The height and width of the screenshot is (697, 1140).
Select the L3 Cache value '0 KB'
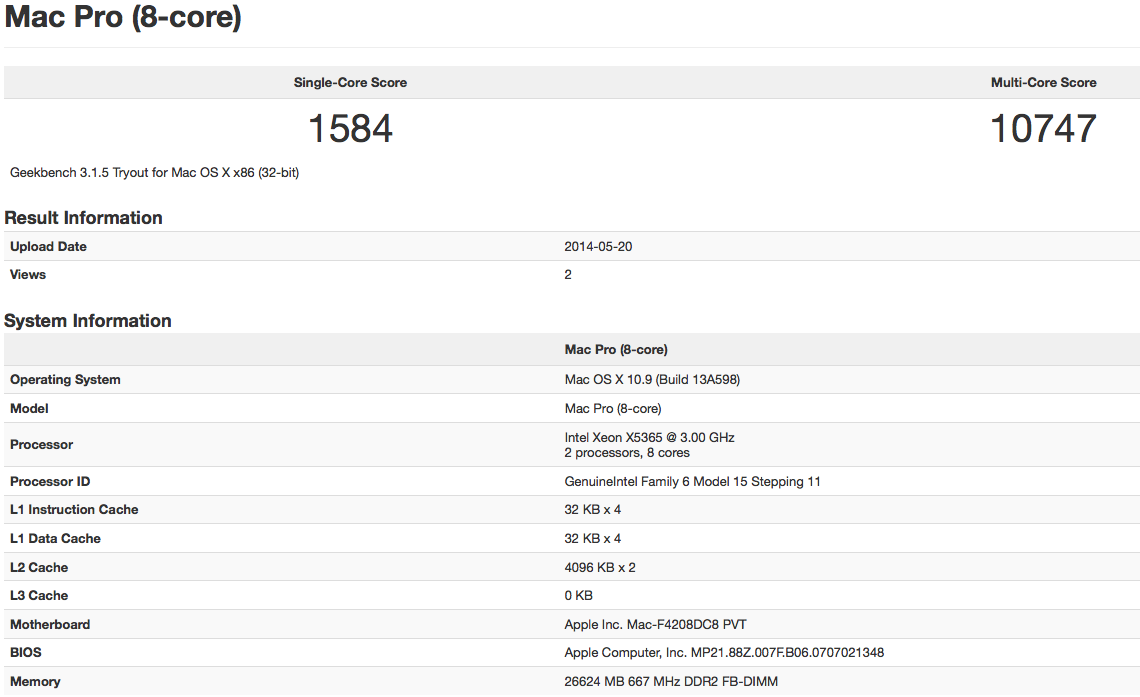[x=578, y=596]
